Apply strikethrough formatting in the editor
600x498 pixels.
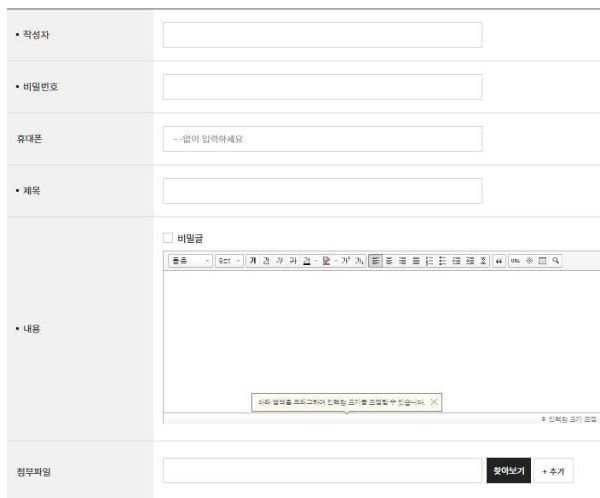(x=293, y=261)
